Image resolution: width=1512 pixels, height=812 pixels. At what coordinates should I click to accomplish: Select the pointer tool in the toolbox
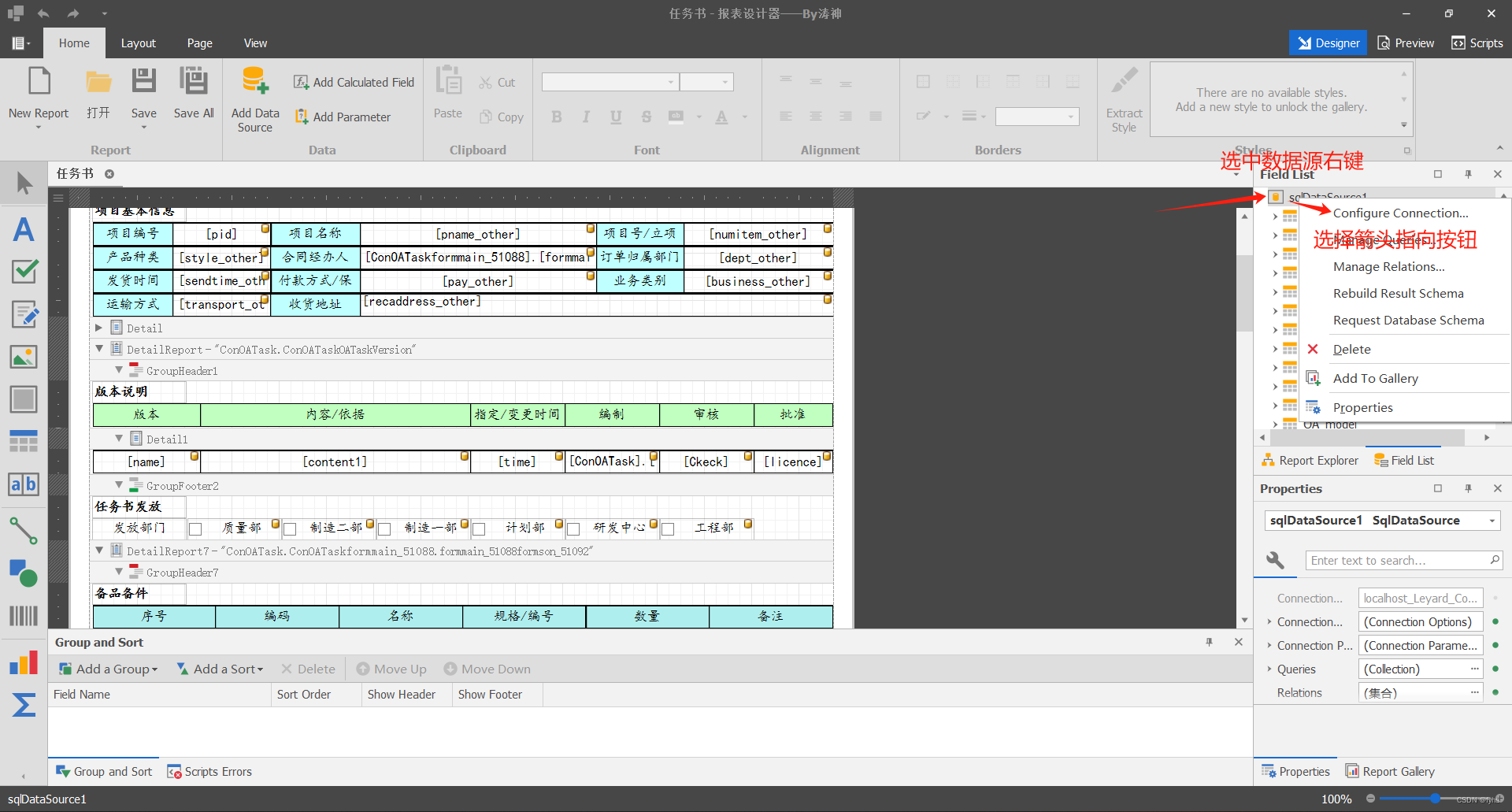coord(24,184)
